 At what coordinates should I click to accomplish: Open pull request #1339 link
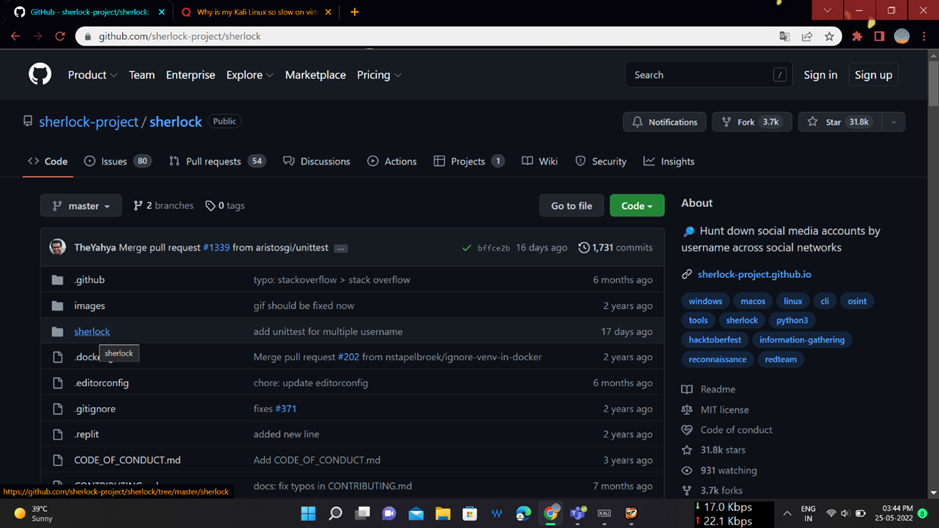click(216, 248)
